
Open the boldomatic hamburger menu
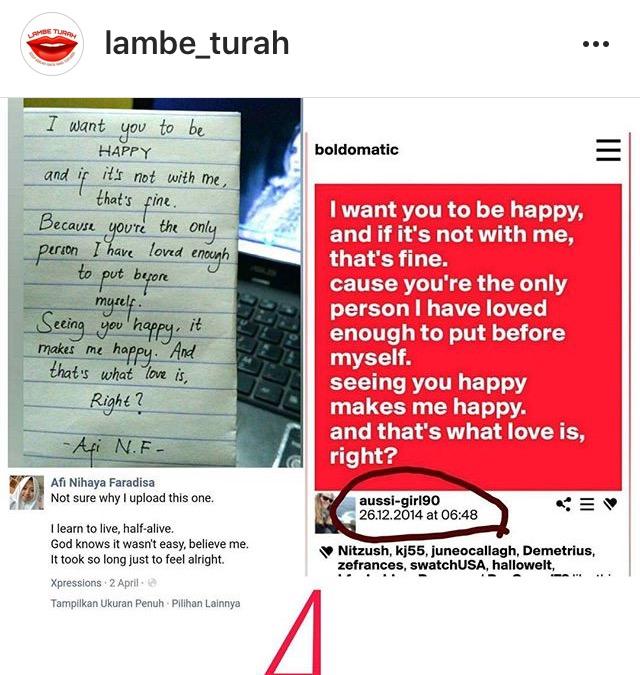pyautogui.click(x=608, y=150)
